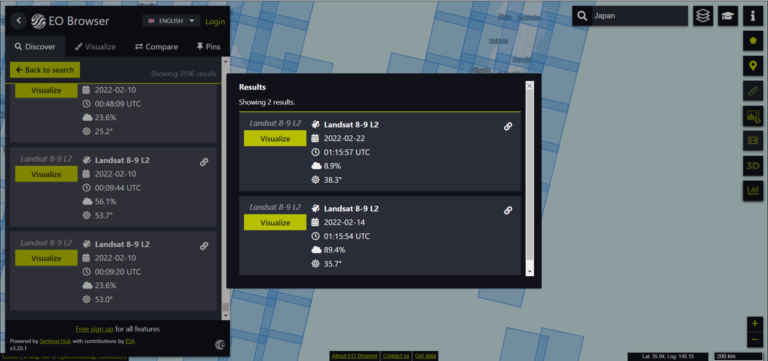
Task: Open the ENGLISH language dropdown
Action: [x=171, y=21]
